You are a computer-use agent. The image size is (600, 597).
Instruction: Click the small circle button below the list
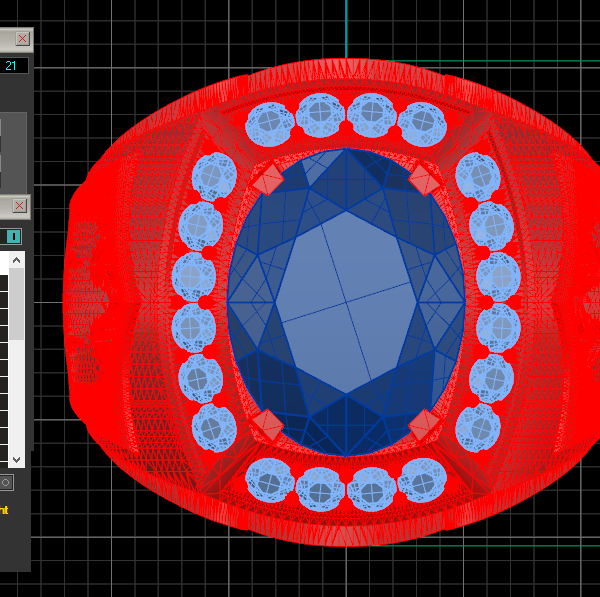[x=6, y=483]
